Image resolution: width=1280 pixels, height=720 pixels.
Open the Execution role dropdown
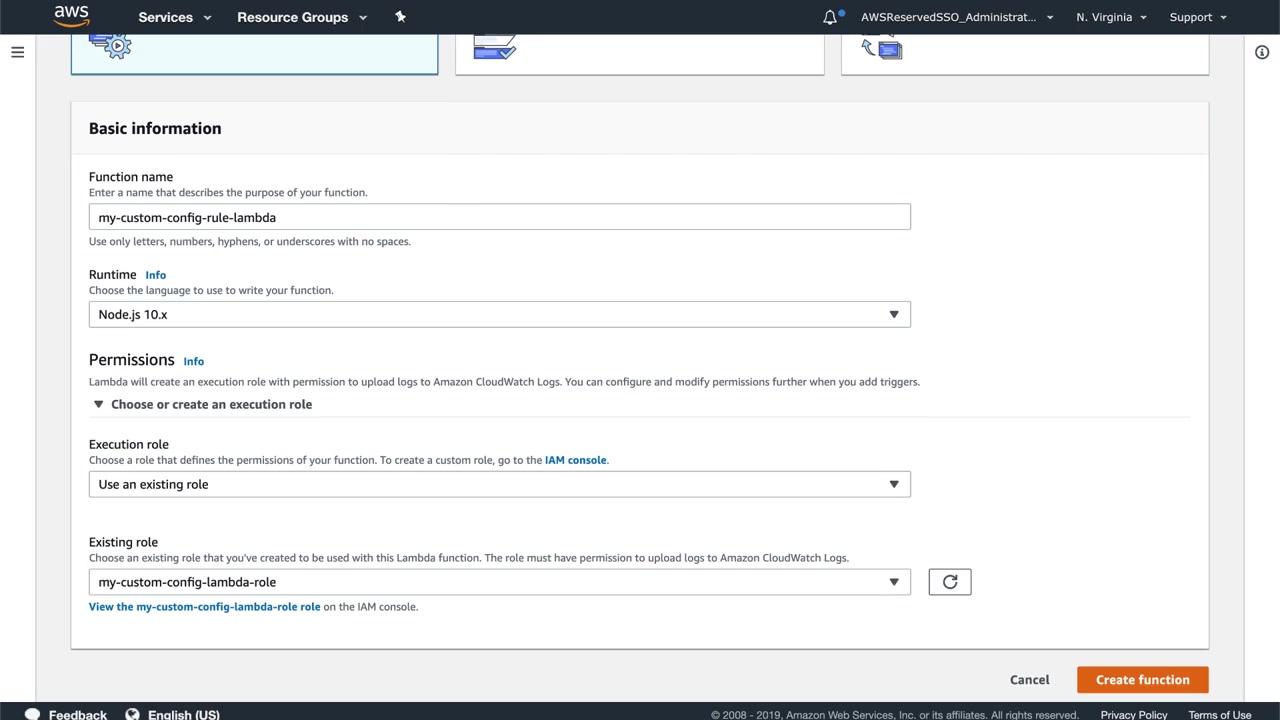coord(499,484)
